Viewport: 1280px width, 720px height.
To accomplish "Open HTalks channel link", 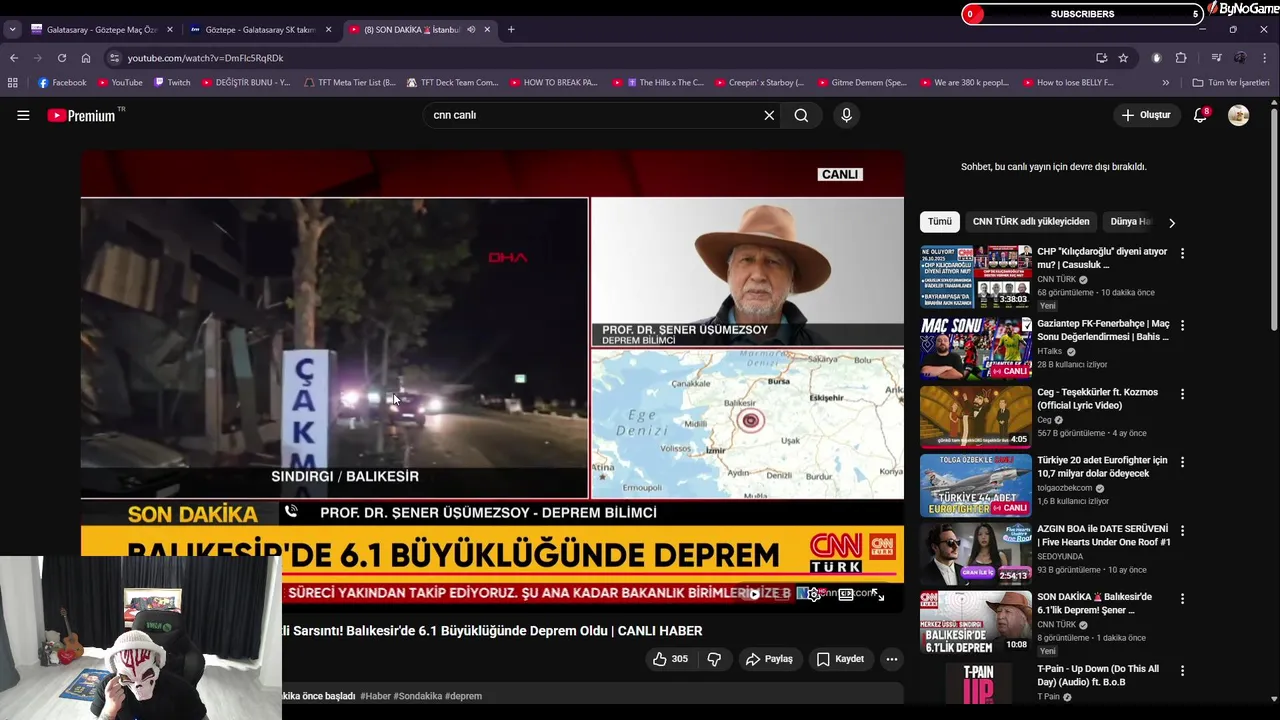I will 1050,352.
